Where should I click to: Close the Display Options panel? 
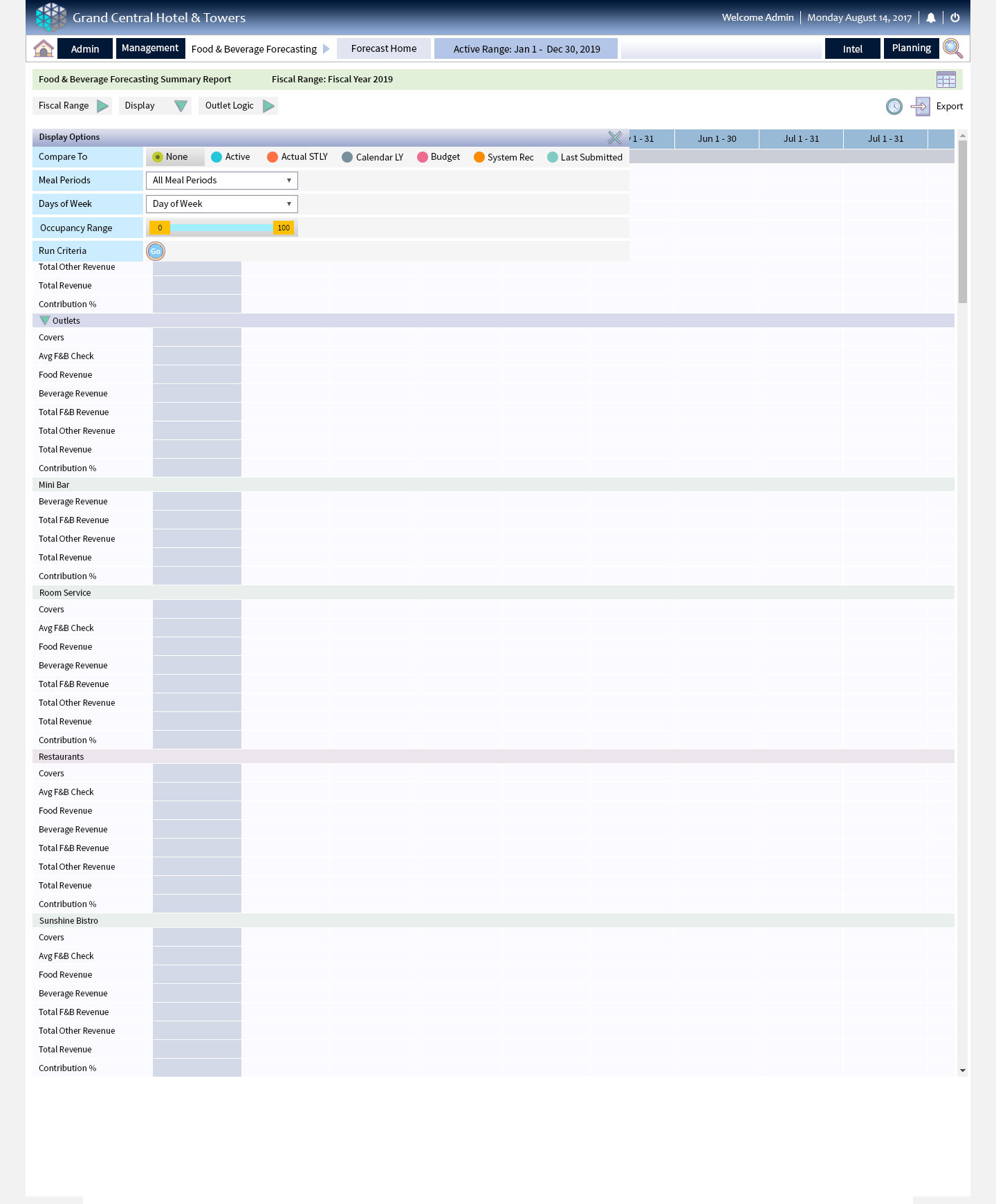[x=614, y=138]
